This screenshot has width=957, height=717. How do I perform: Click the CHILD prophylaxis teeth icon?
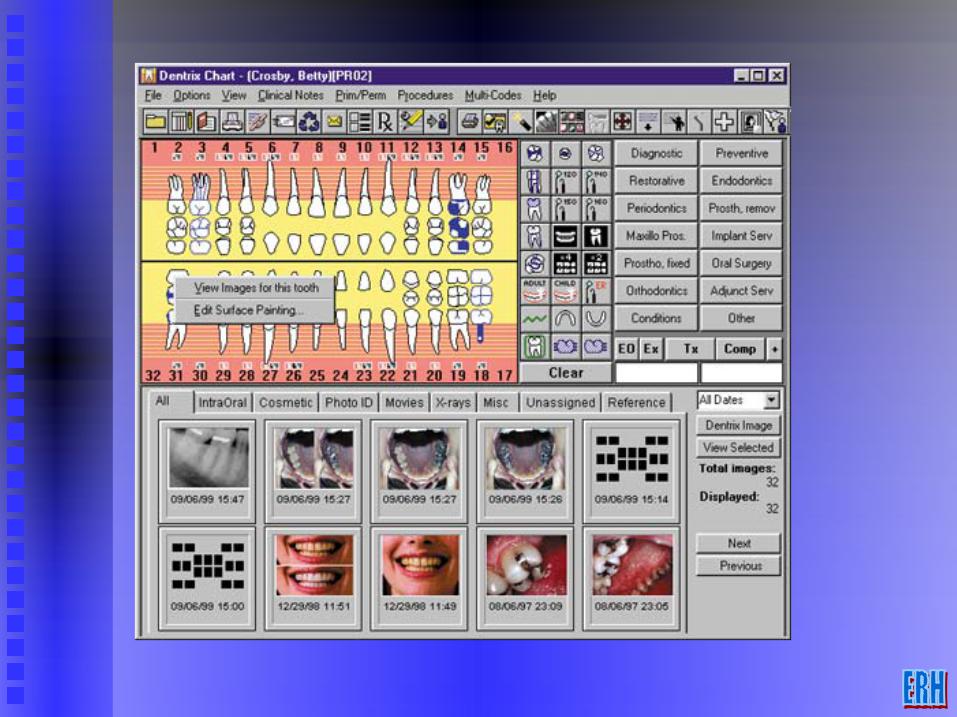565,291
